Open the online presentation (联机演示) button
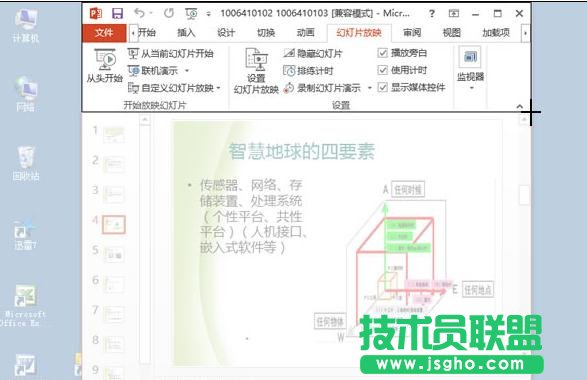The width and height of the screenshot is (587, 380). [153, 71]
